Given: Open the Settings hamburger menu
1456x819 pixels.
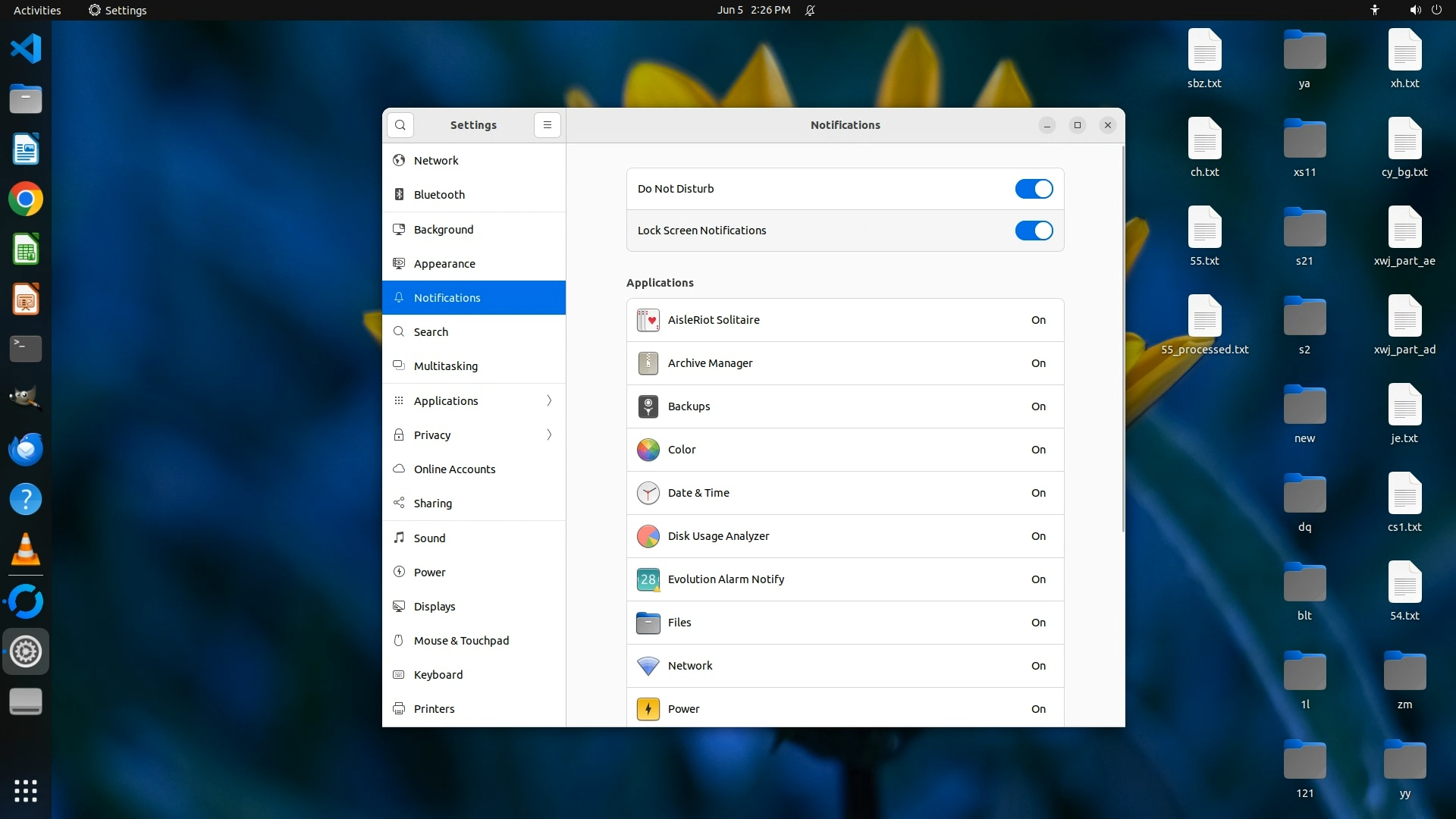Looking at the screenshot, I should (x=547, y=125).
